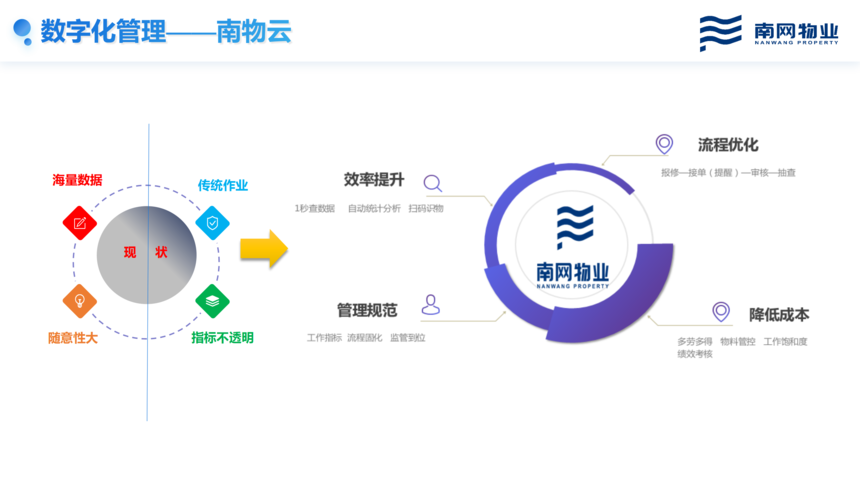Select the heading 降低成本

pyautogui.click(x=779, y=315)
